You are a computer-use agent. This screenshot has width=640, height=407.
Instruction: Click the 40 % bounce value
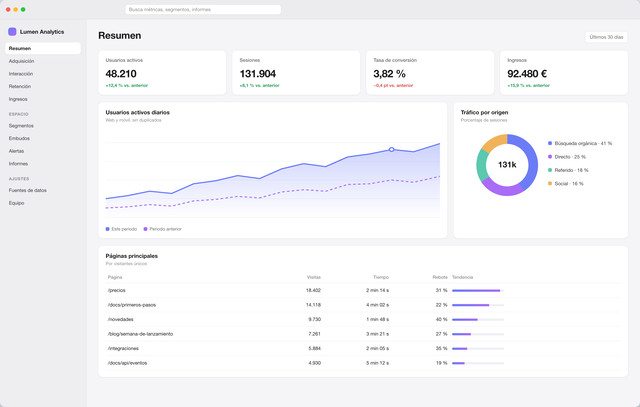pos(442,319)
